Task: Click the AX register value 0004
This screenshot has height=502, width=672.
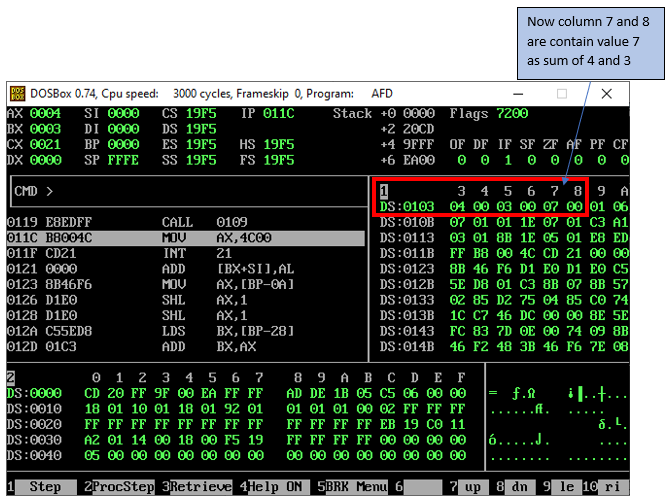Action: point(45,114)
